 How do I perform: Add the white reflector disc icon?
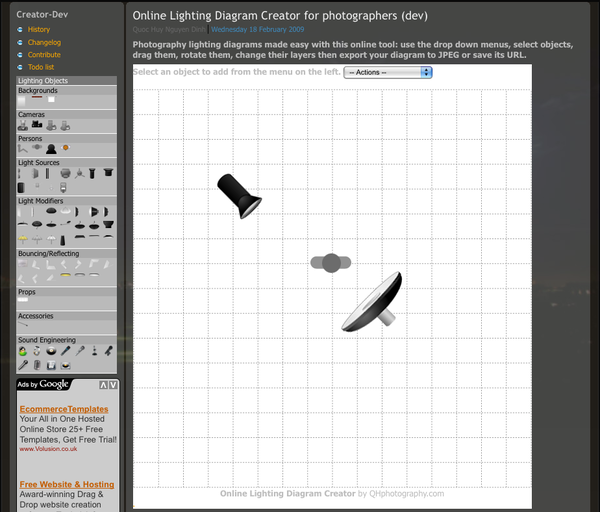pyautogui.click(x=94, y=275)
